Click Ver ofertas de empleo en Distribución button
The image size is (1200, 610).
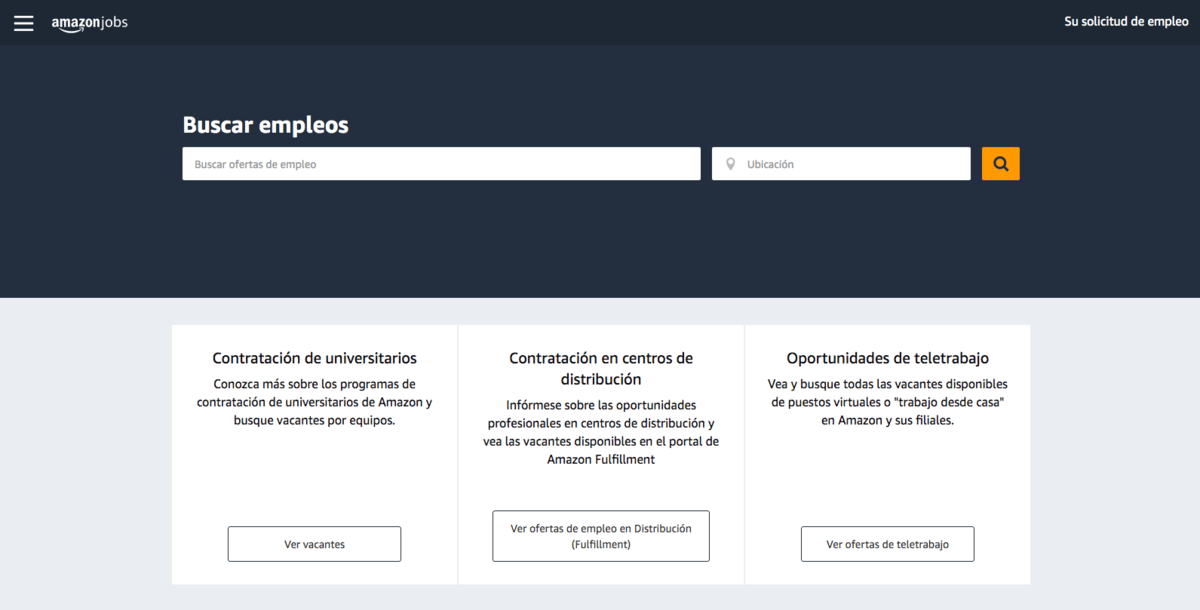tap(601, 536)
